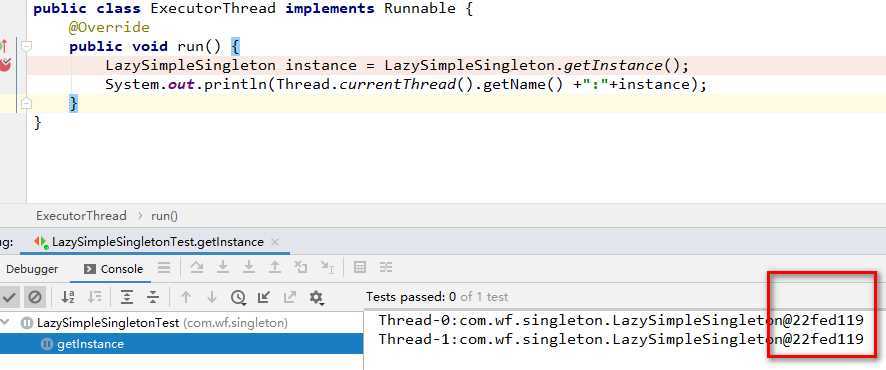Collapse the LazySimpleSingletonTest tree node
This screenshot has height=370, width=886.
coord(6,323)
